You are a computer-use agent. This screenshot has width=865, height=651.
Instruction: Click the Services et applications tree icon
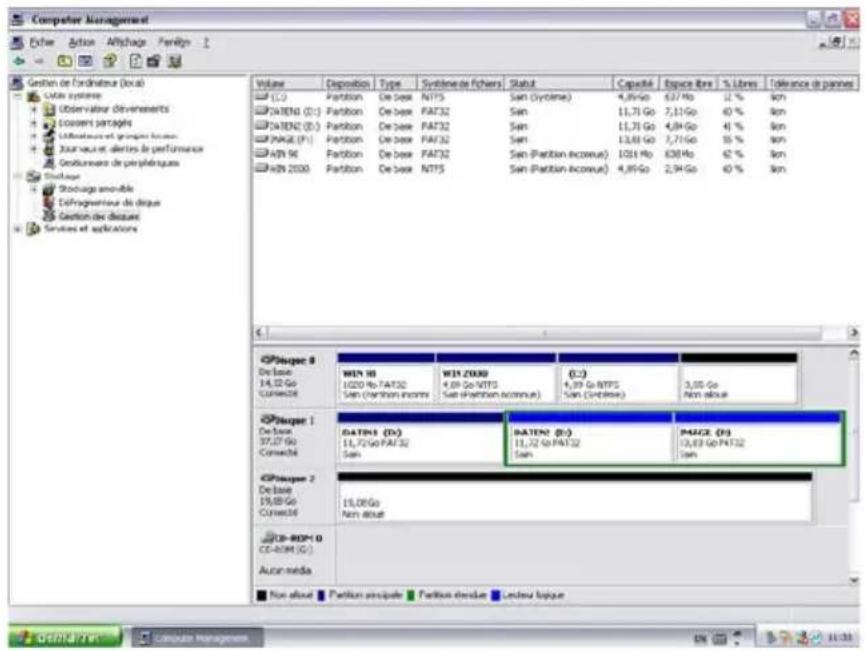point(34,228)
